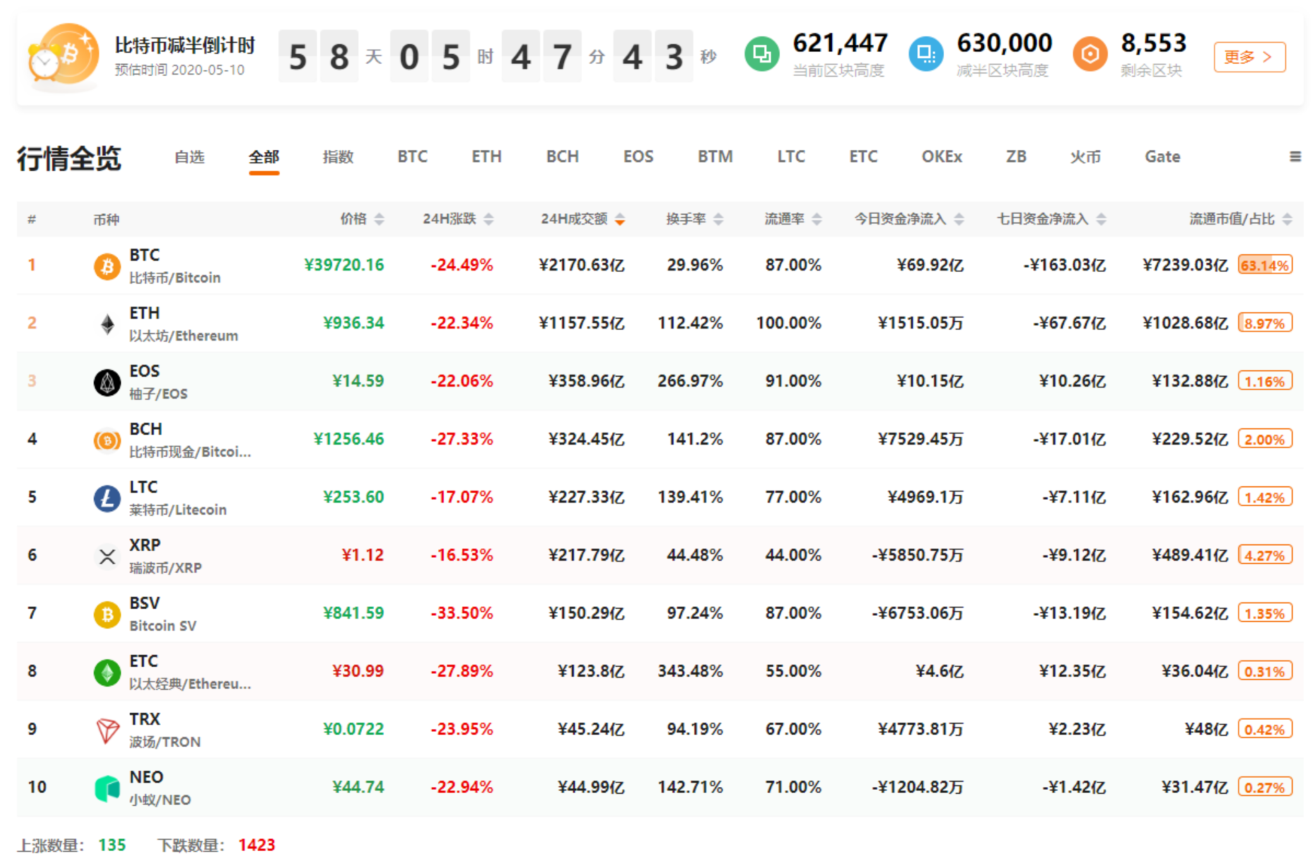The height and width of the screenshot is (868, 1316).
Task: Click the rising count 135
Action: (x=112, y=845)
